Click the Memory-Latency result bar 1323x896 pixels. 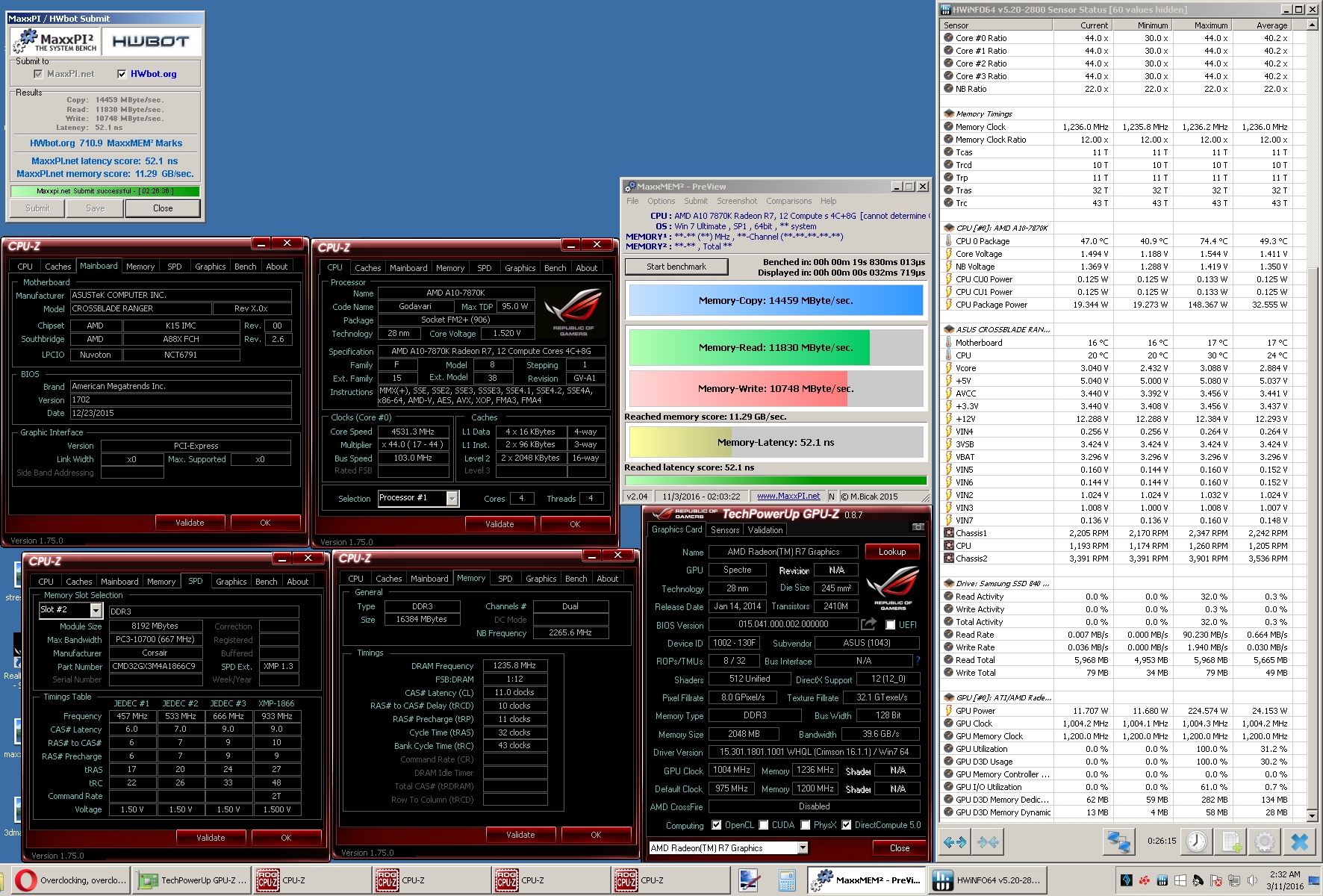[x=776, y=442]
